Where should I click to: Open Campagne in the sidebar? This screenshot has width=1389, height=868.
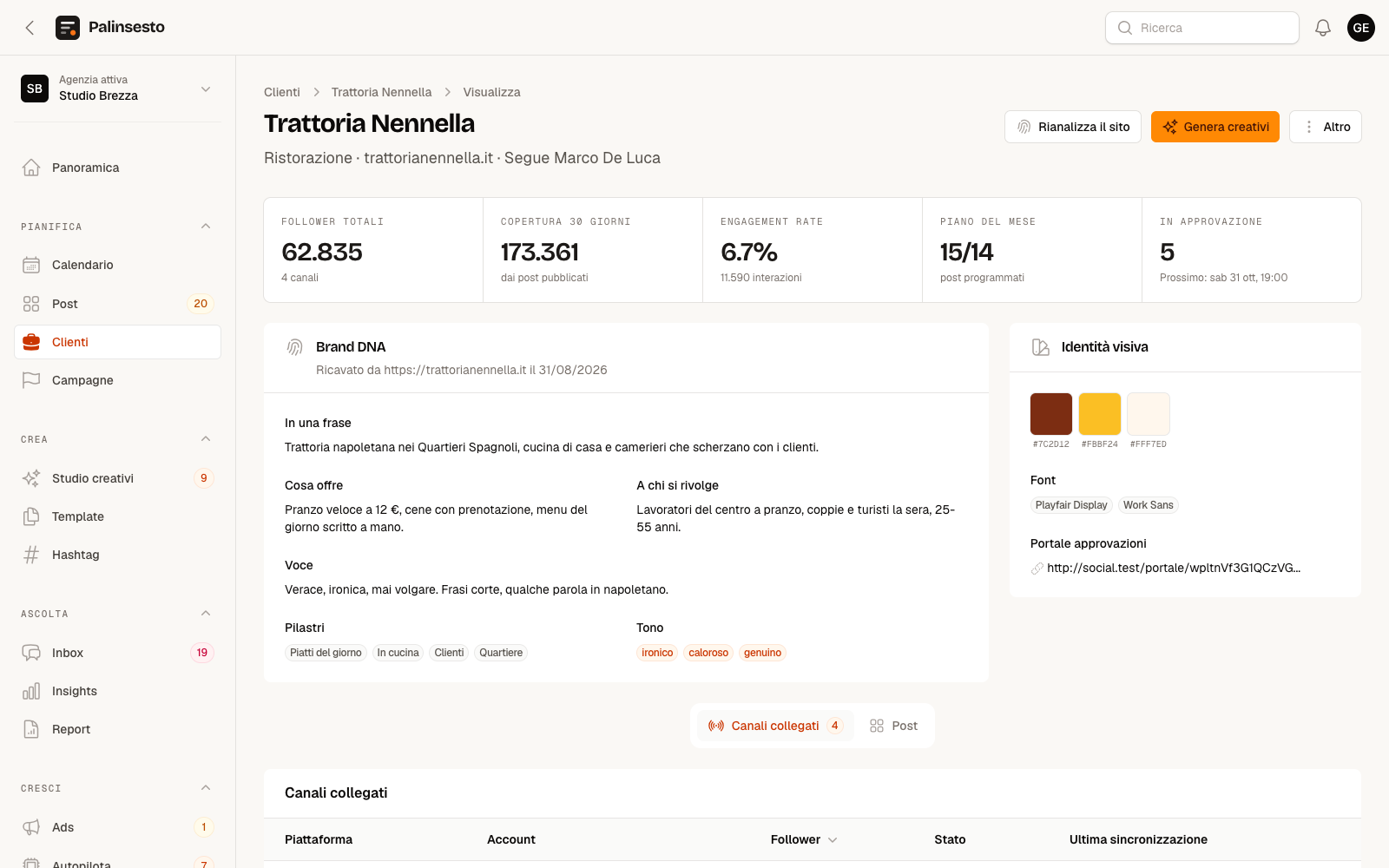click(x=117, y=380)
